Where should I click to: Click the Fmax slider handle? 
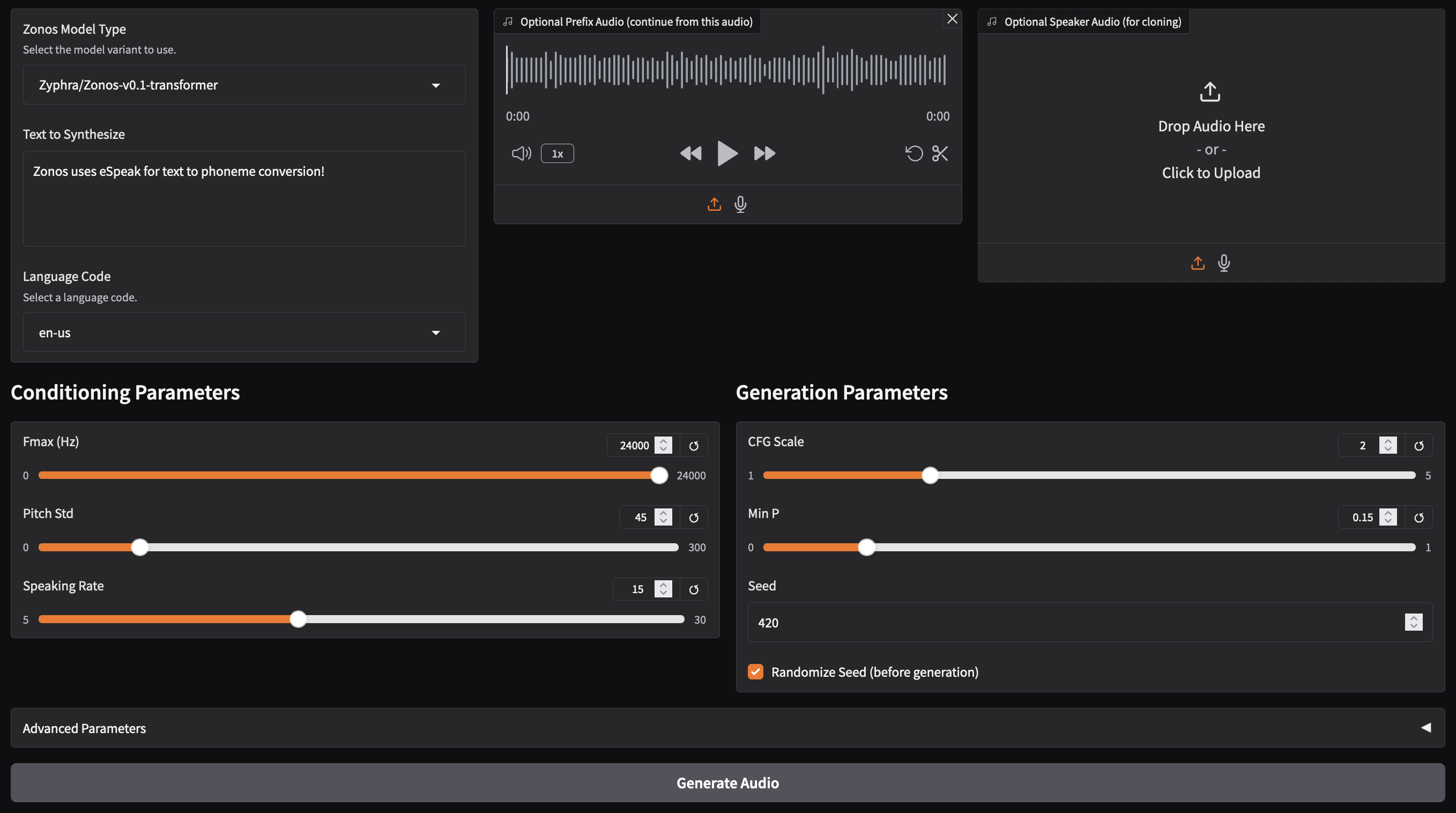point(659,476)
